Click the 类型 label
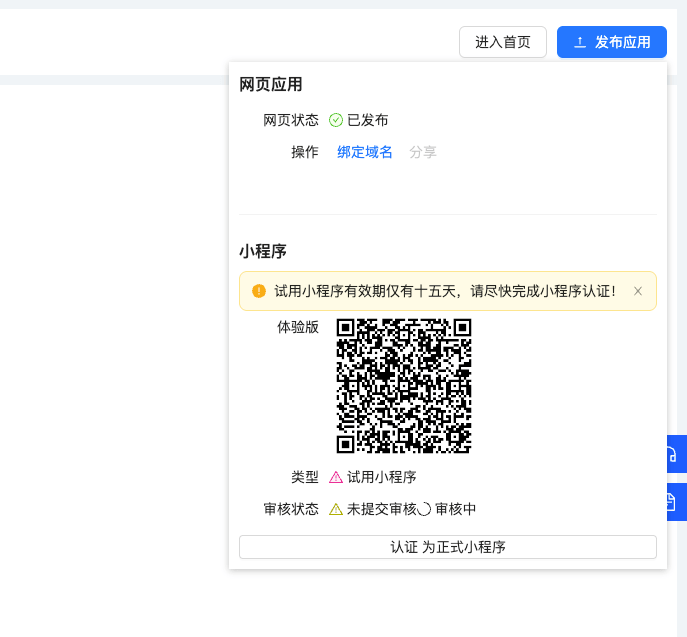The height and width of the screenshot is (637, 687). click(x=305, y=477)
